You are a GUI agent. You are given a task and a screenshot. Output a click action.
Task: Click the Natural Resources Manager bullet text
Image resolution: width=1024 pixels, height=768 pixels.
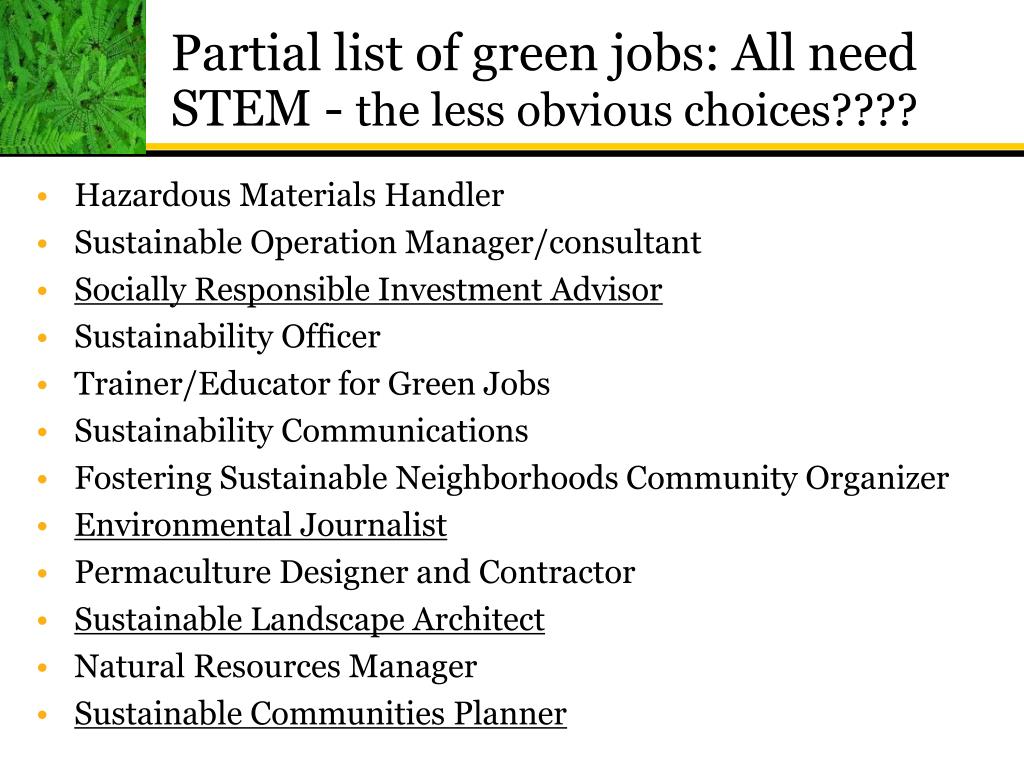point(276,666)
